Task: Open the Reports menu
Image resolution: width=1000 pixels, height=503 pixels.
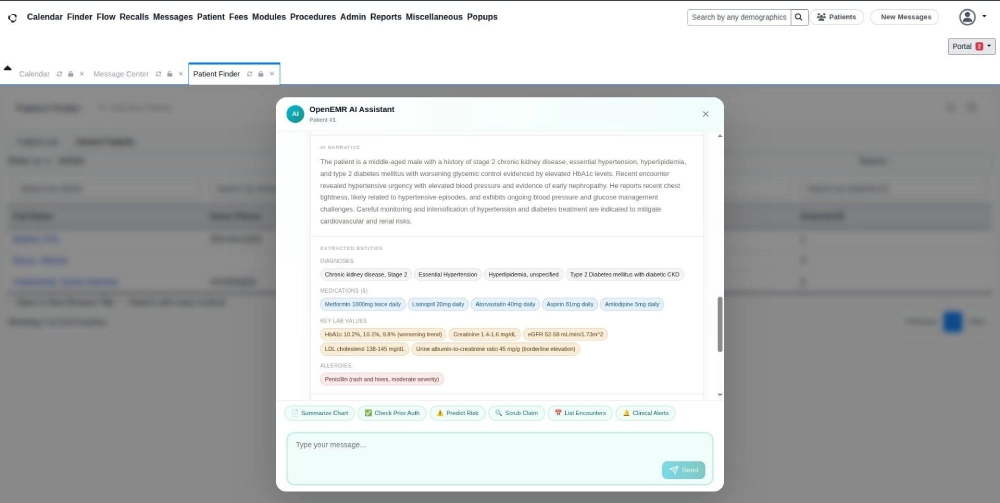Action: click(386, 17)
